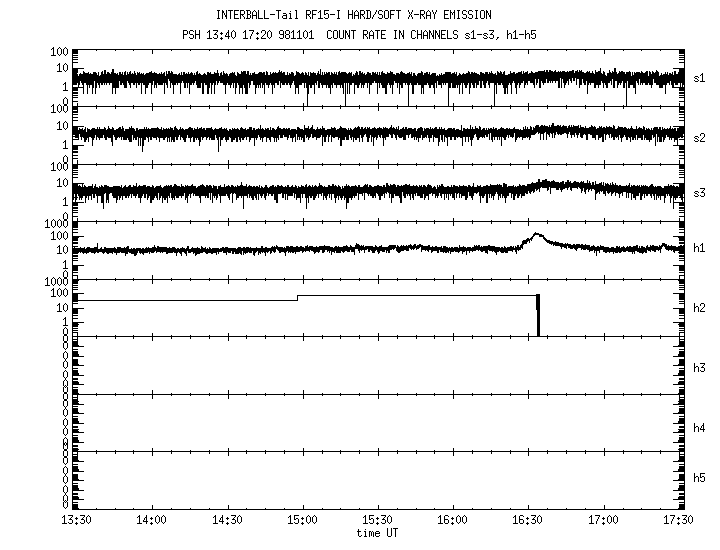Viewport: 720px width, 550px height.
Task: Click the h2 trace step near 15:00
Action: pos(298,297)
